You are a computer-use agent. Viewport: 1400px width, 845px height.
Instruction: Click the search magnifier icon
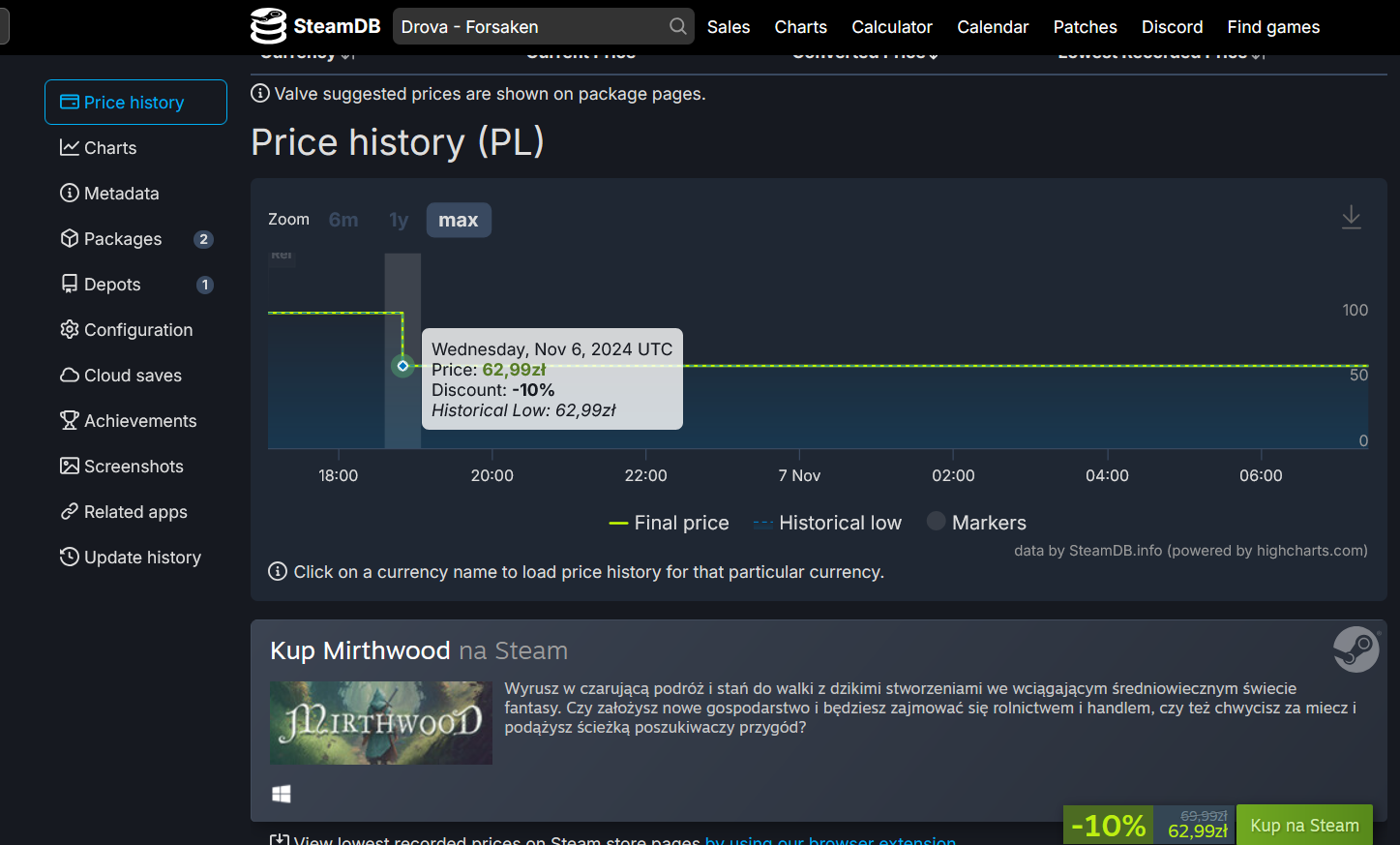[x=678, y=26]
